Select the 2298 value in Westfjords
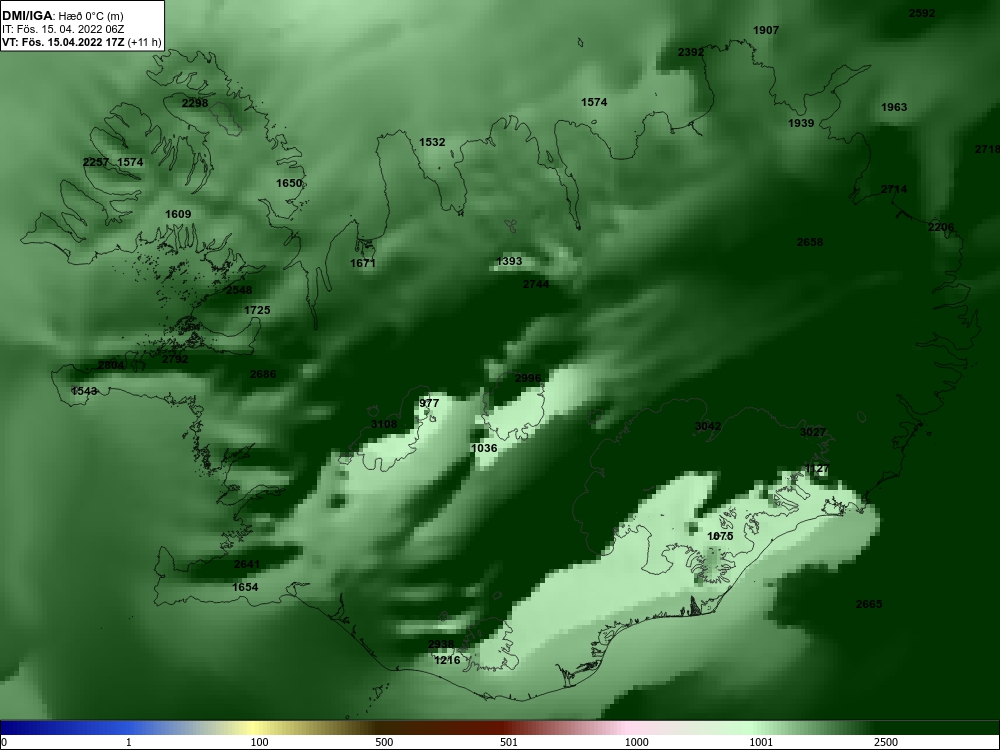1000x750 pixels. pos(195,103)
